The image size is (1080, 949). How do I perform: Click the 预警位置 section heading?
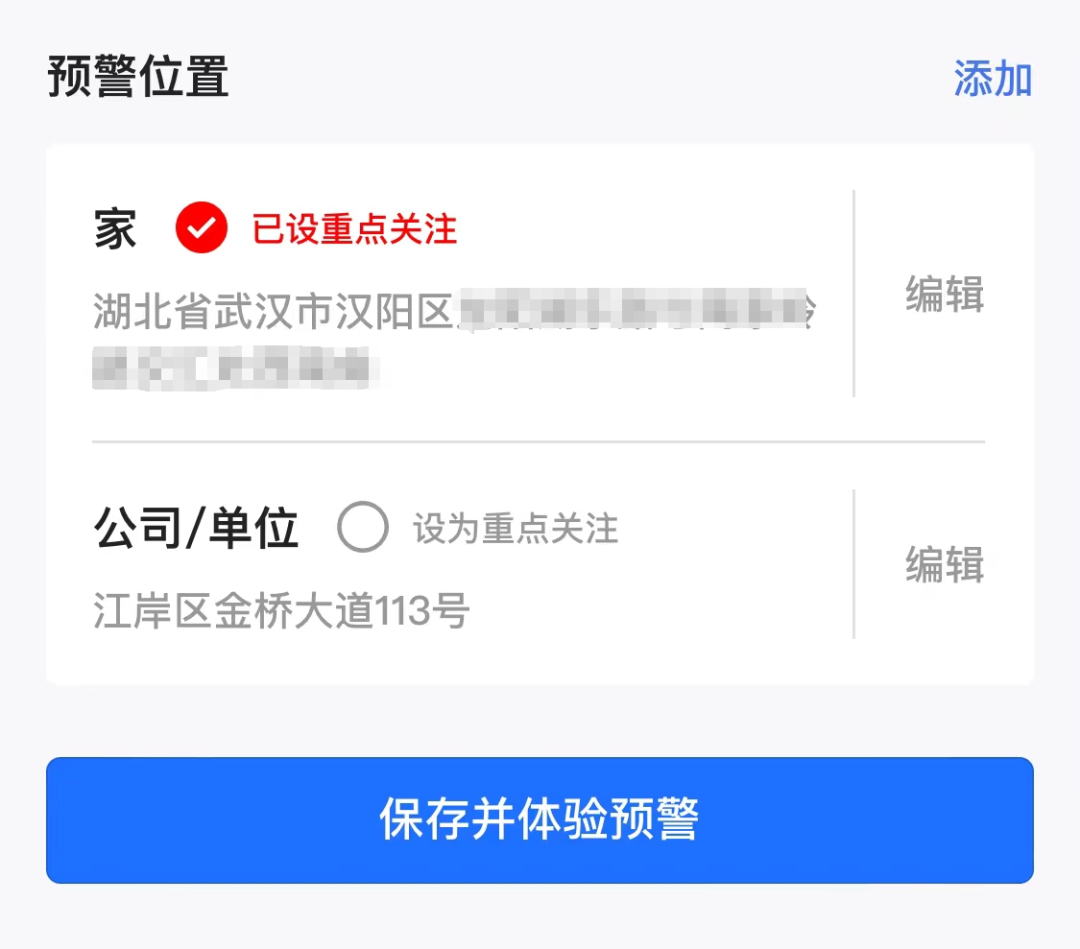click(138, 78)
